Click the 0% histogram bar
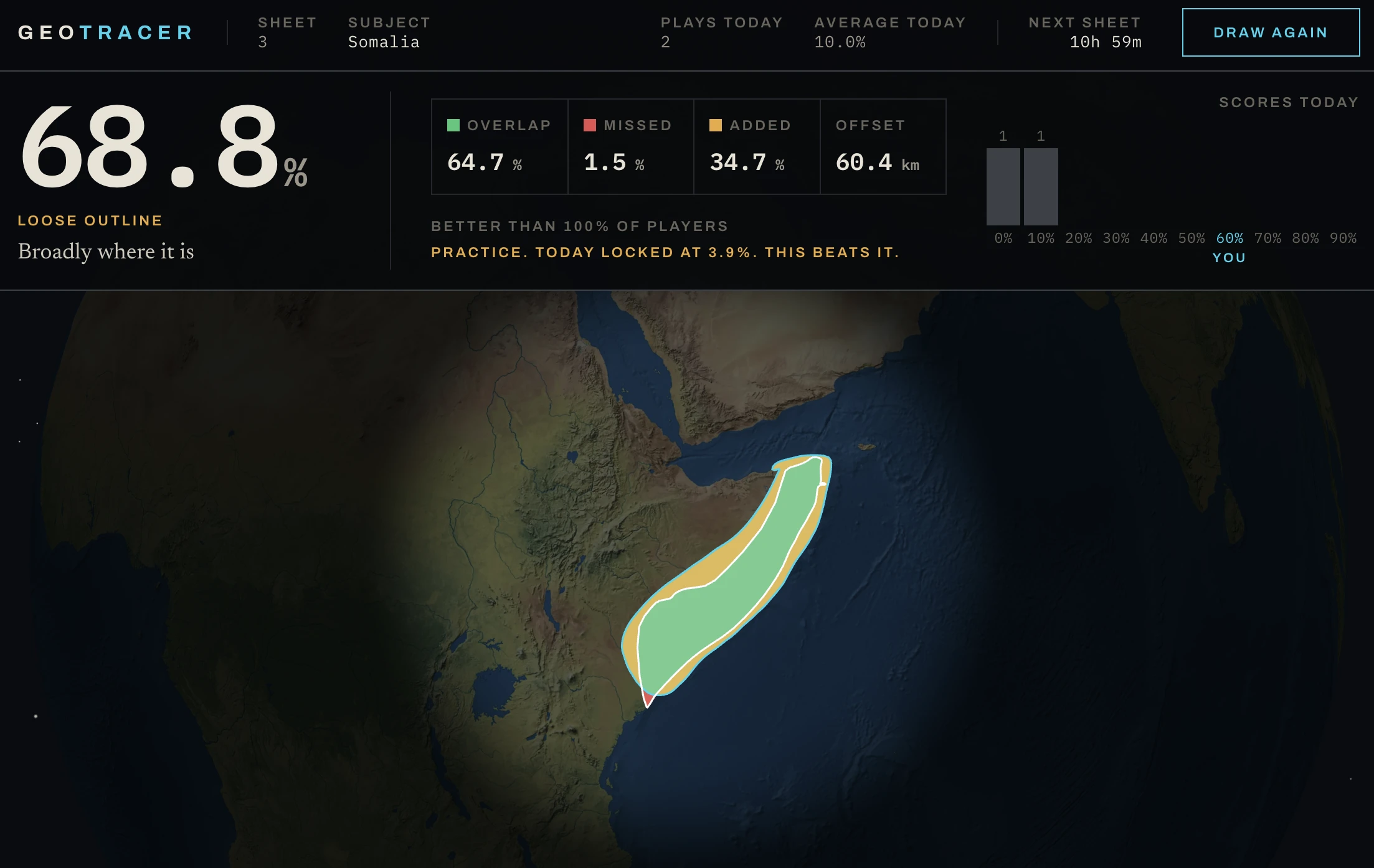1374x868 pixels. click(x=1003, y=186)
